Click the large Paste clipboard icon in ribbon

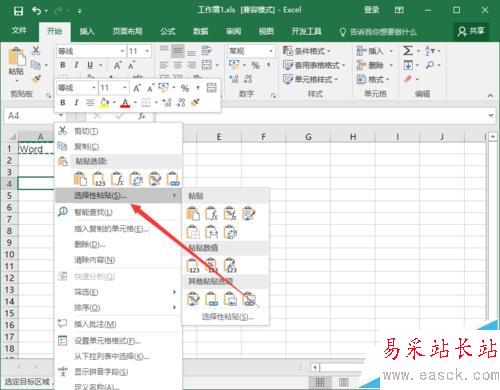[16, 57]
